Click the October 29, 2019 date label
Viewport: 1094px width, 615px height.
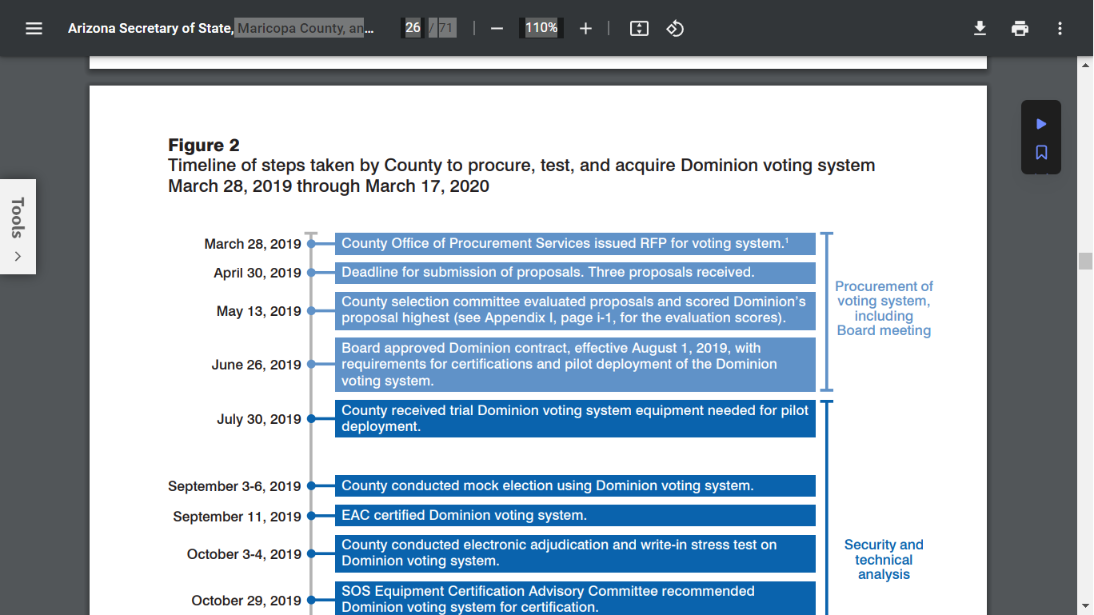(246, 601)
